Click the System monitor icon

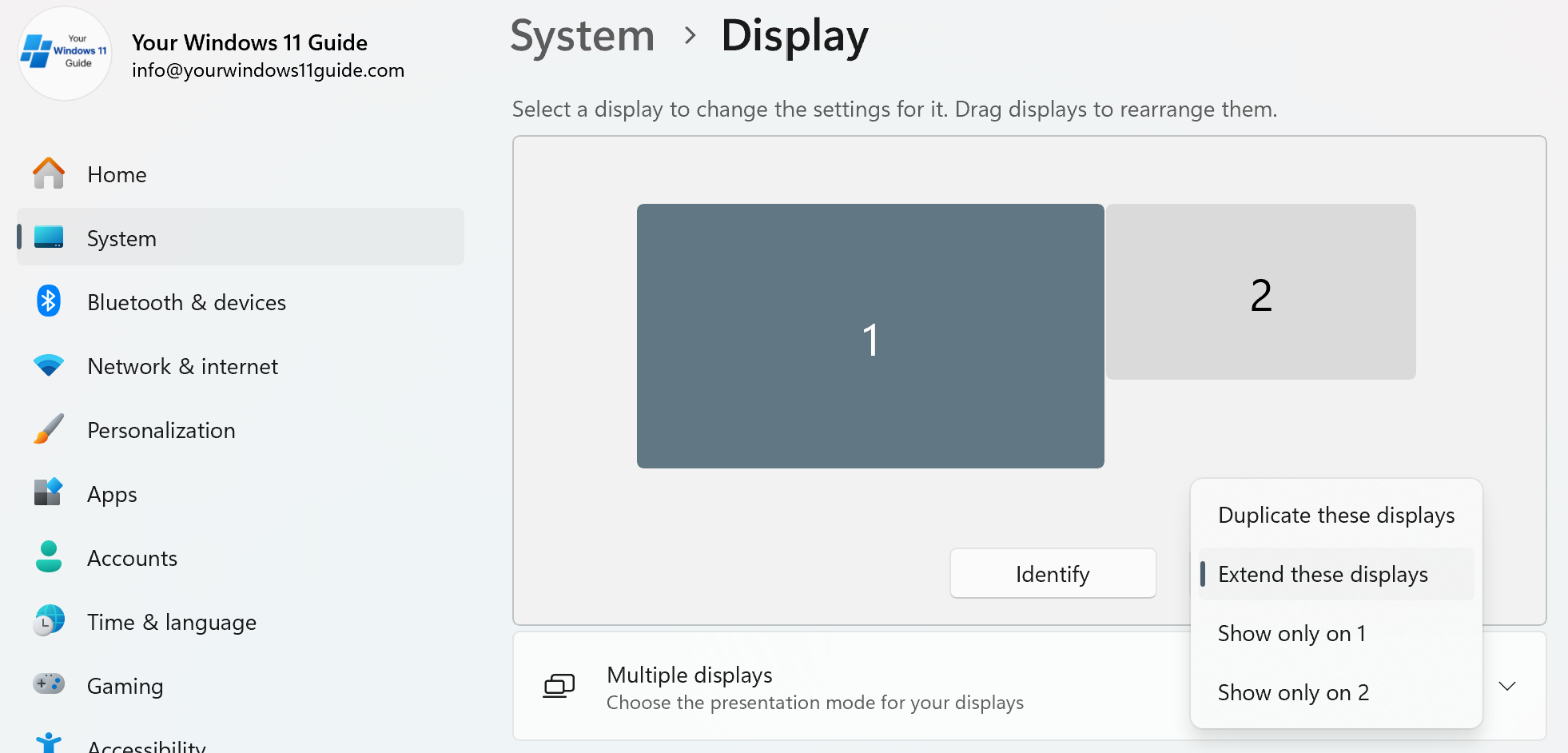click(49, 237)
